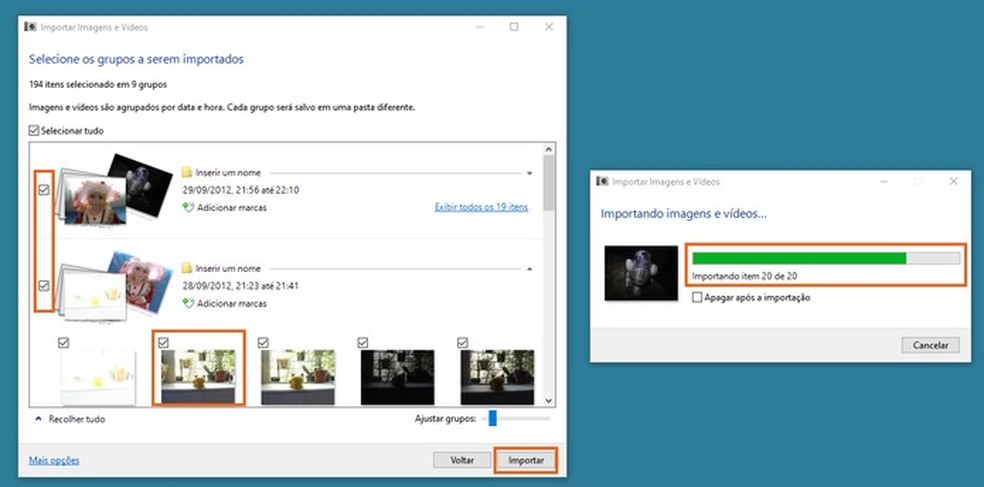Open the Mais opções link
Screen dimensions: 984x487
click(54, 460)
